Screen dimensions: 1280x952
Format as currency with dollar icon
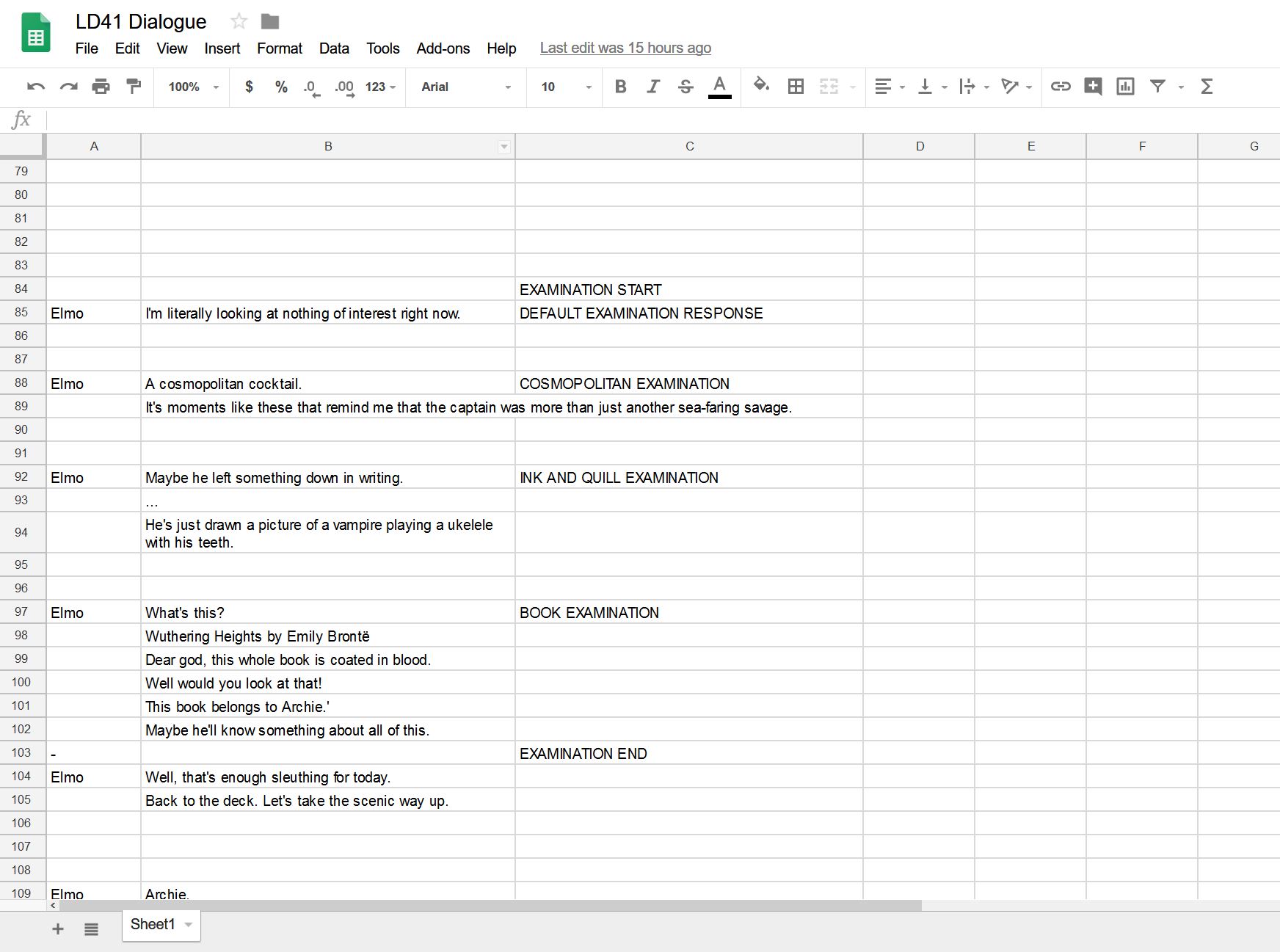point(250,87)
